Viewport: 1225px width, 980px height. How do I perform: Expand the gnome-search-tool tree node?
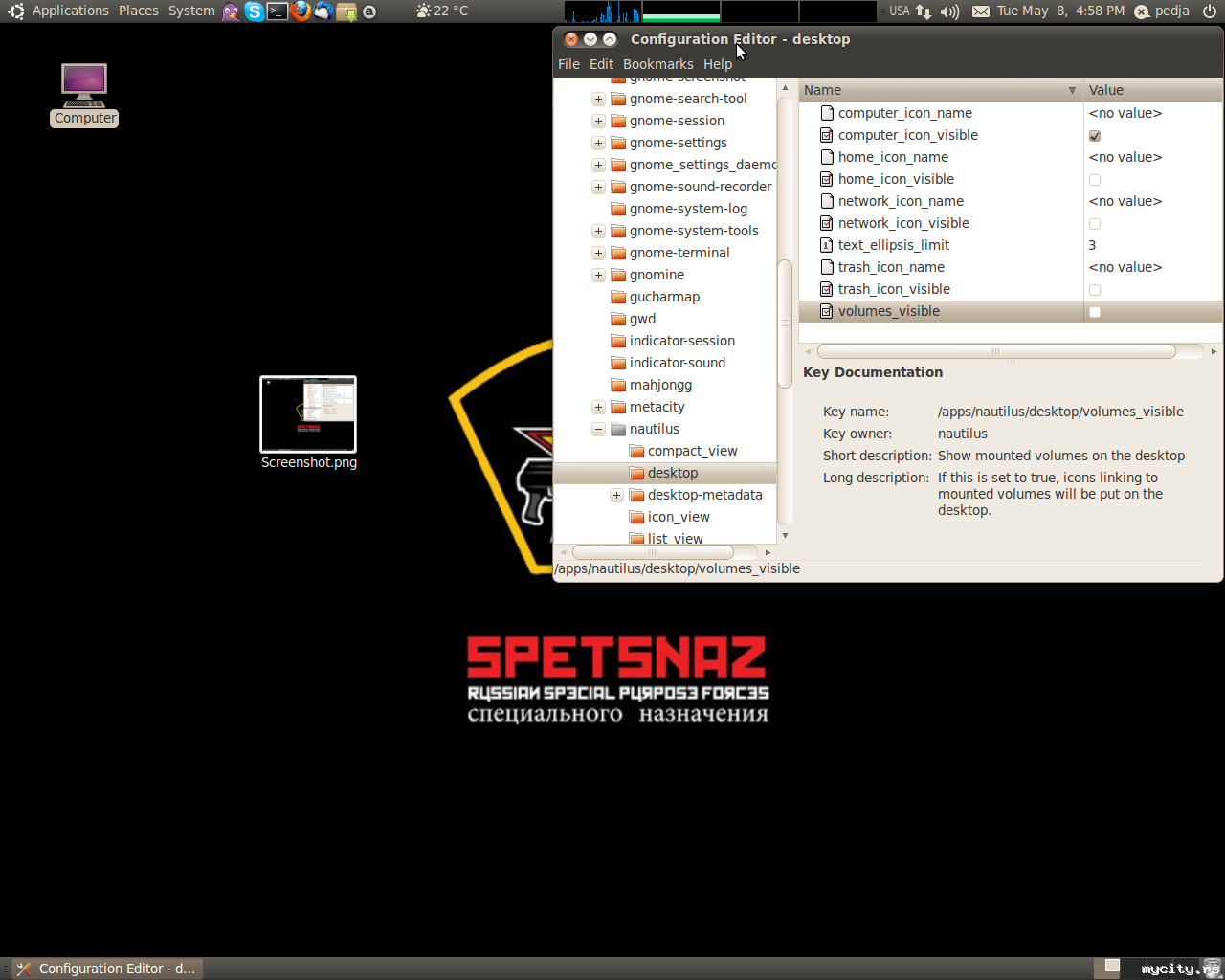pyautogui.click(x=598, y=99)
